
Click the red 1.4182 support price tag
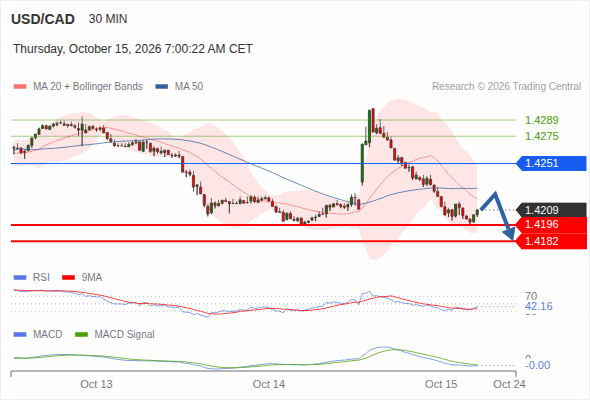point(552,241)
